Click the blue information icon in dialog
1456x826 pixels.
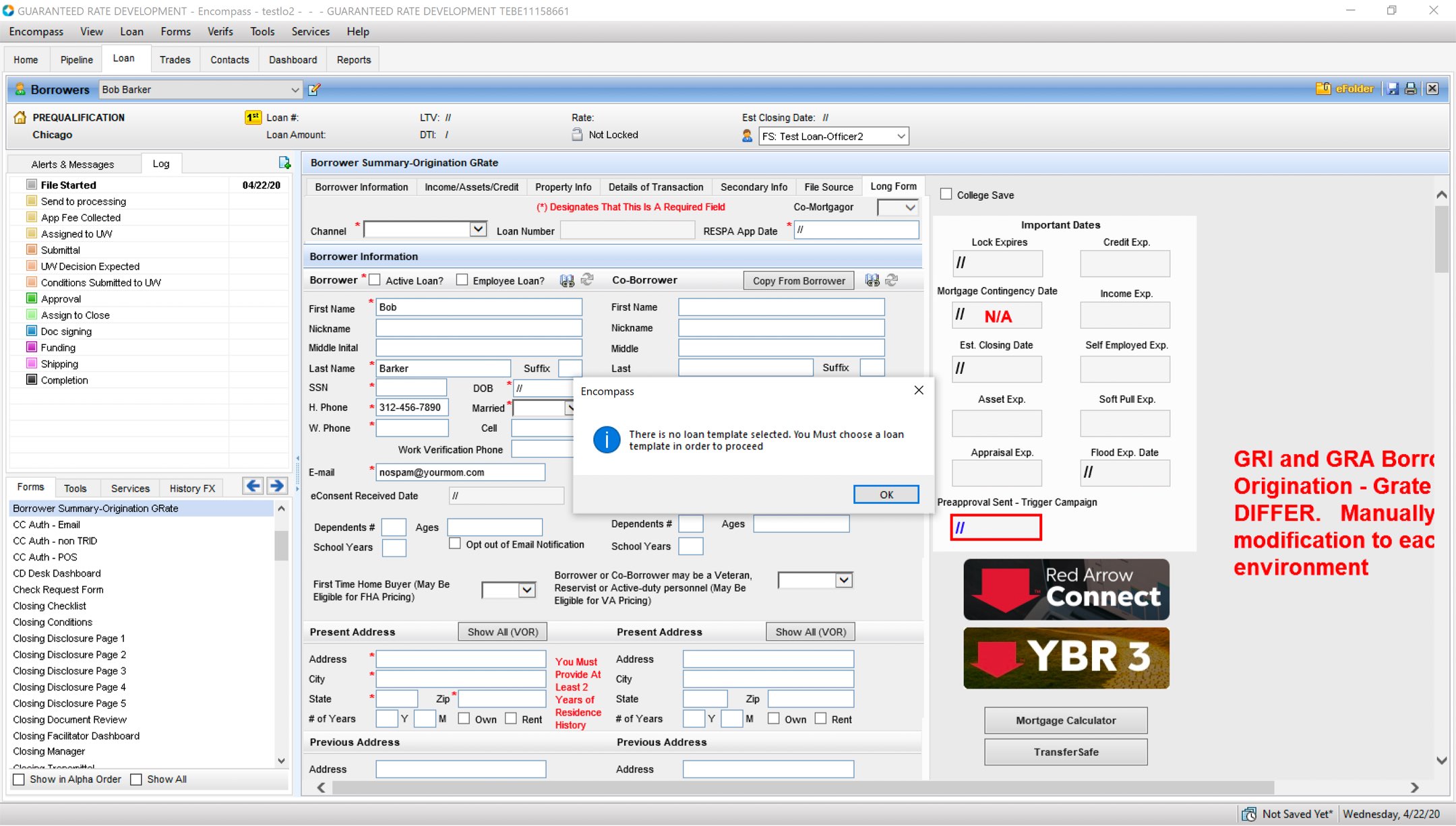(x=607, y=440)
